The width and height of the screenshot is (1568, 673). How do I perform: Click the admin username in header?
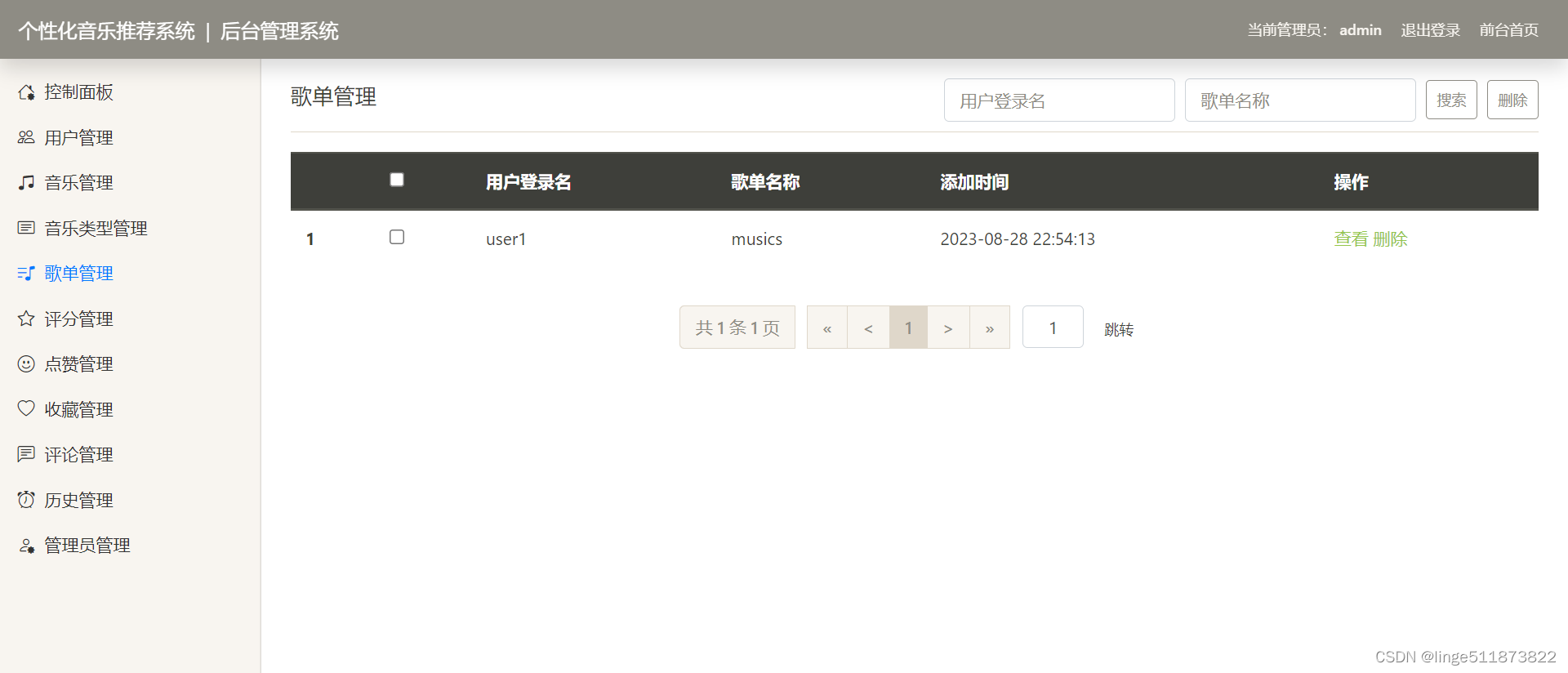(1361, 30)
